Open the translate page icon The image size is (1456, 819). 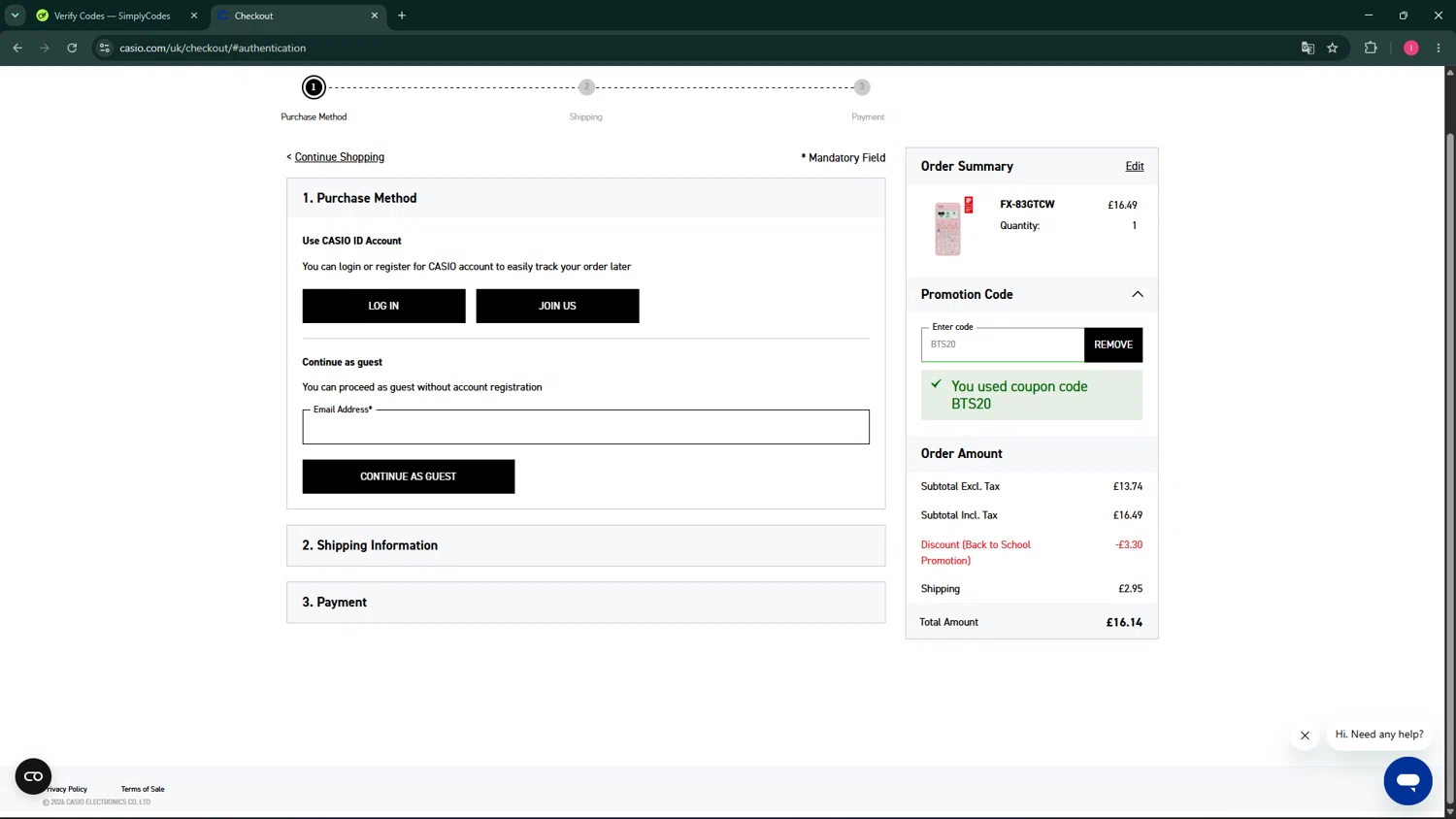pyautogui.click(x=1307, y=48)
